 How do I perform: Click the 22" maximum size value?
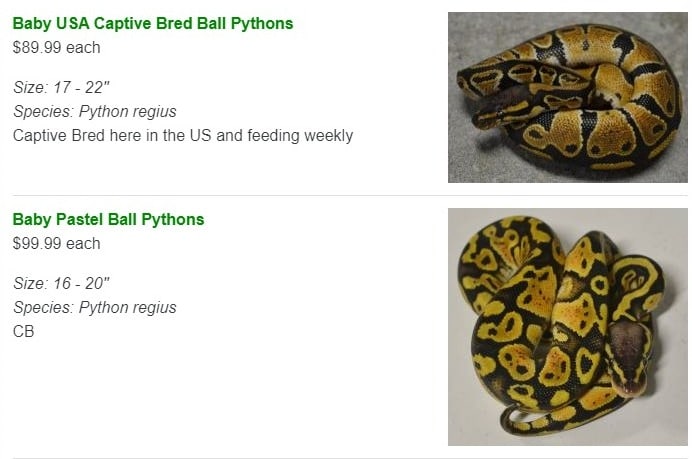click(97, 87)
